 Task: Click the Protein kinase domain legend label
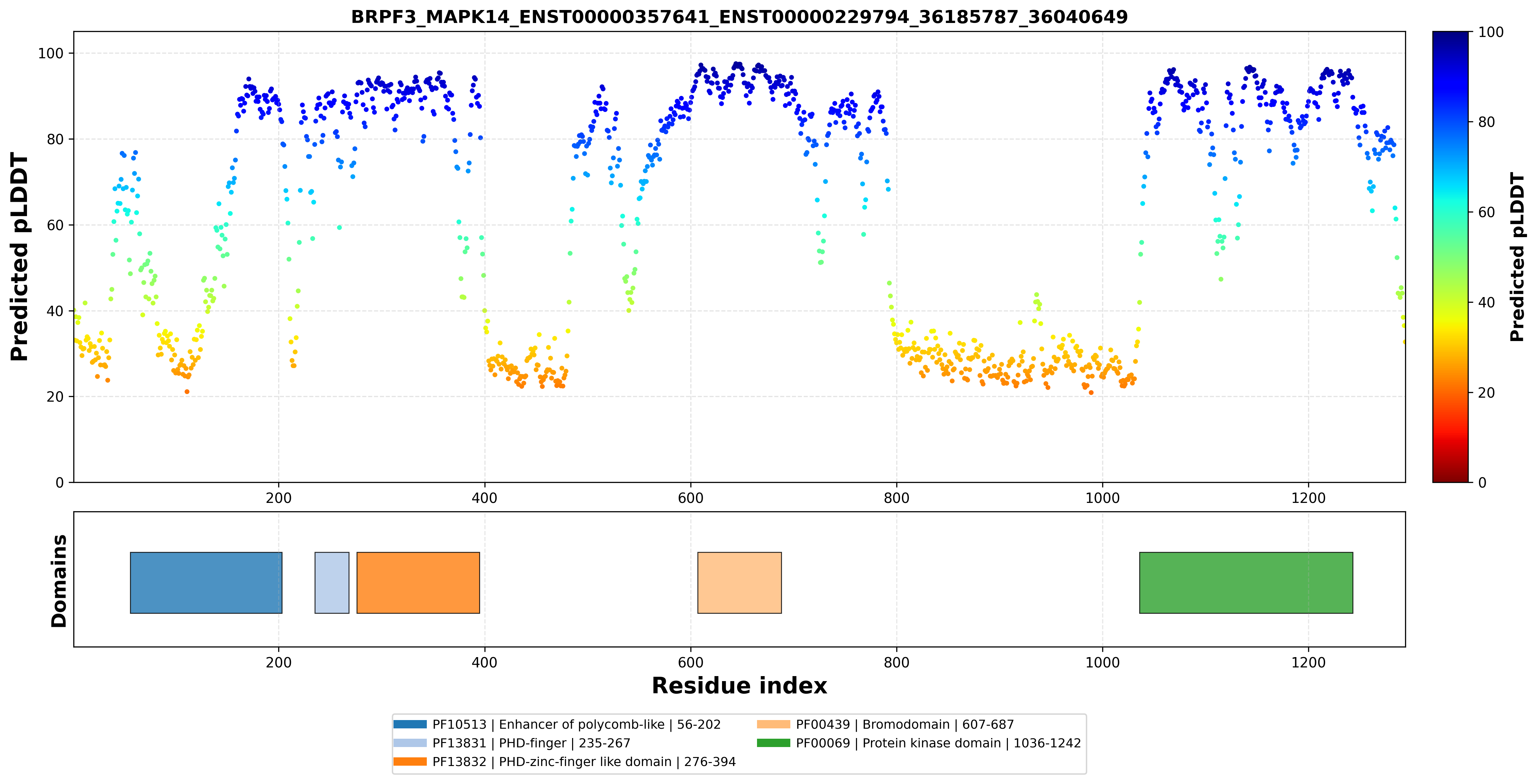point(939,743)
